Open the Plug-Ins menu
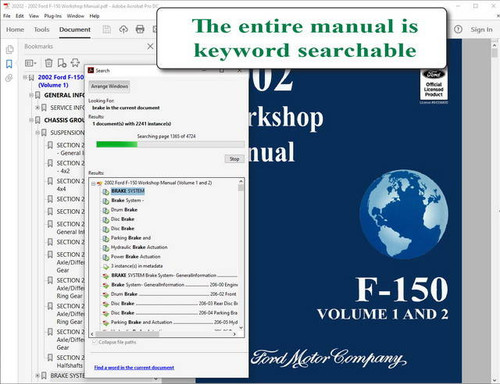500x384 pixels. tap(53, 16)
